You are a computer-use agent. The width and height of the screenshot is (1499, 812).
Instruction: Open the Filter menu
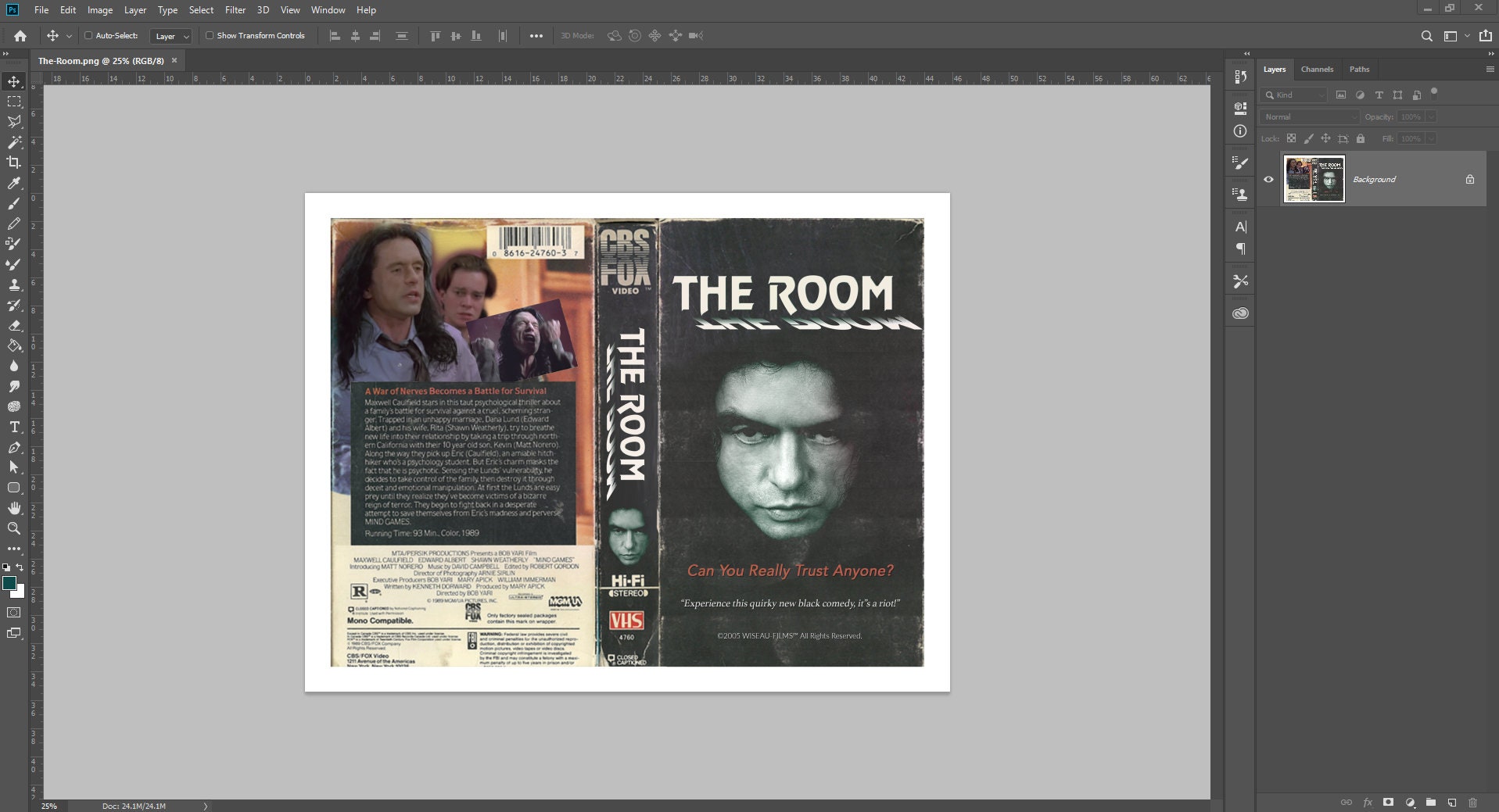(235, 10)
